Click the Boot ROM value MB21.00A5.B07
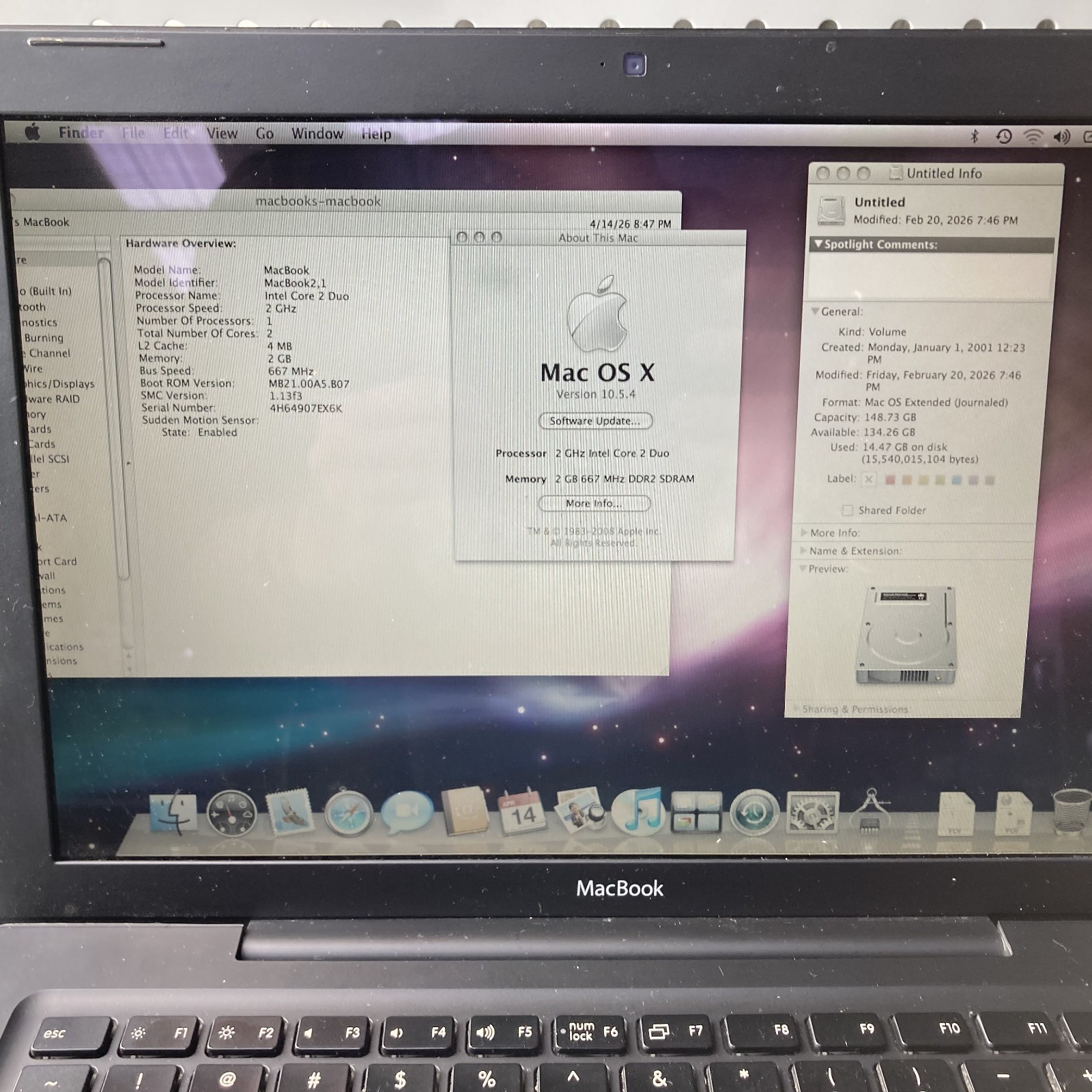The height and width of the screenshot is (1092, 1092). (308, 384)
